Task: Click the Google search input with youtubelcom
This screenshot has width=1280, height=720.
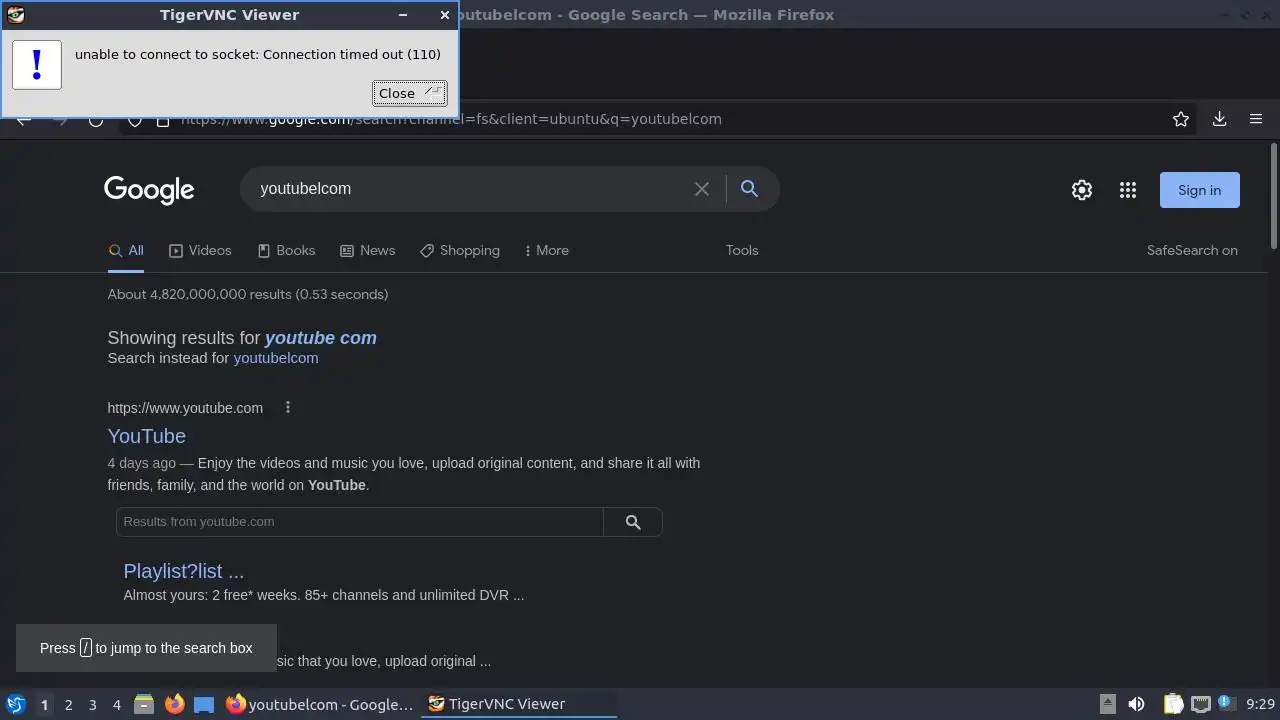Action: point(470,189)
